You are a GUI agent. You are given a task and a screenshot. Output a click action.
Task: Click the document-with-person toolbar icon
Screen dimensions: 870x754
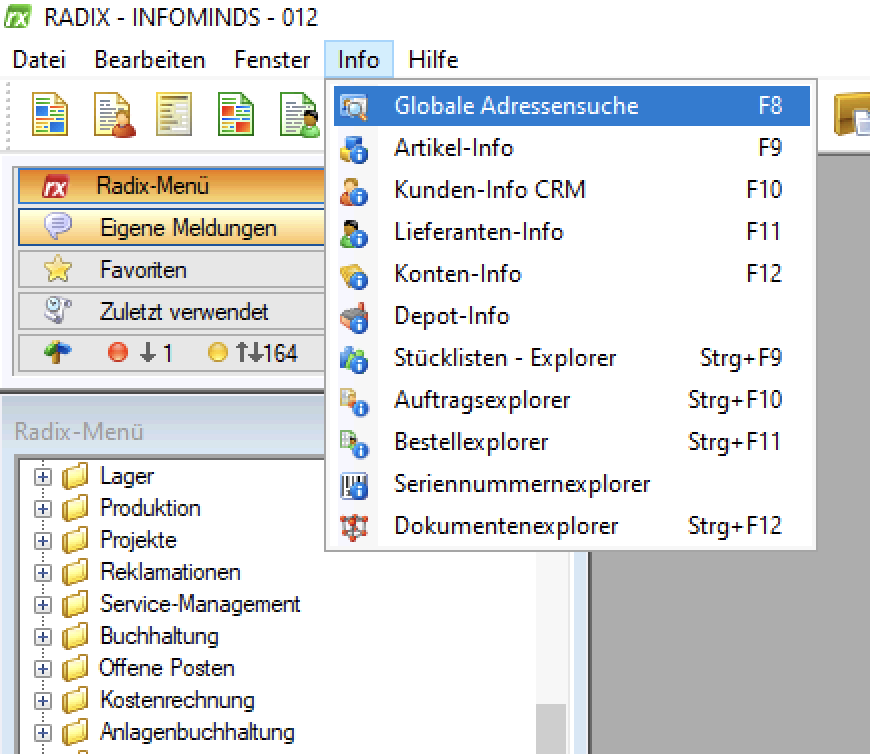tap(115, 115)
